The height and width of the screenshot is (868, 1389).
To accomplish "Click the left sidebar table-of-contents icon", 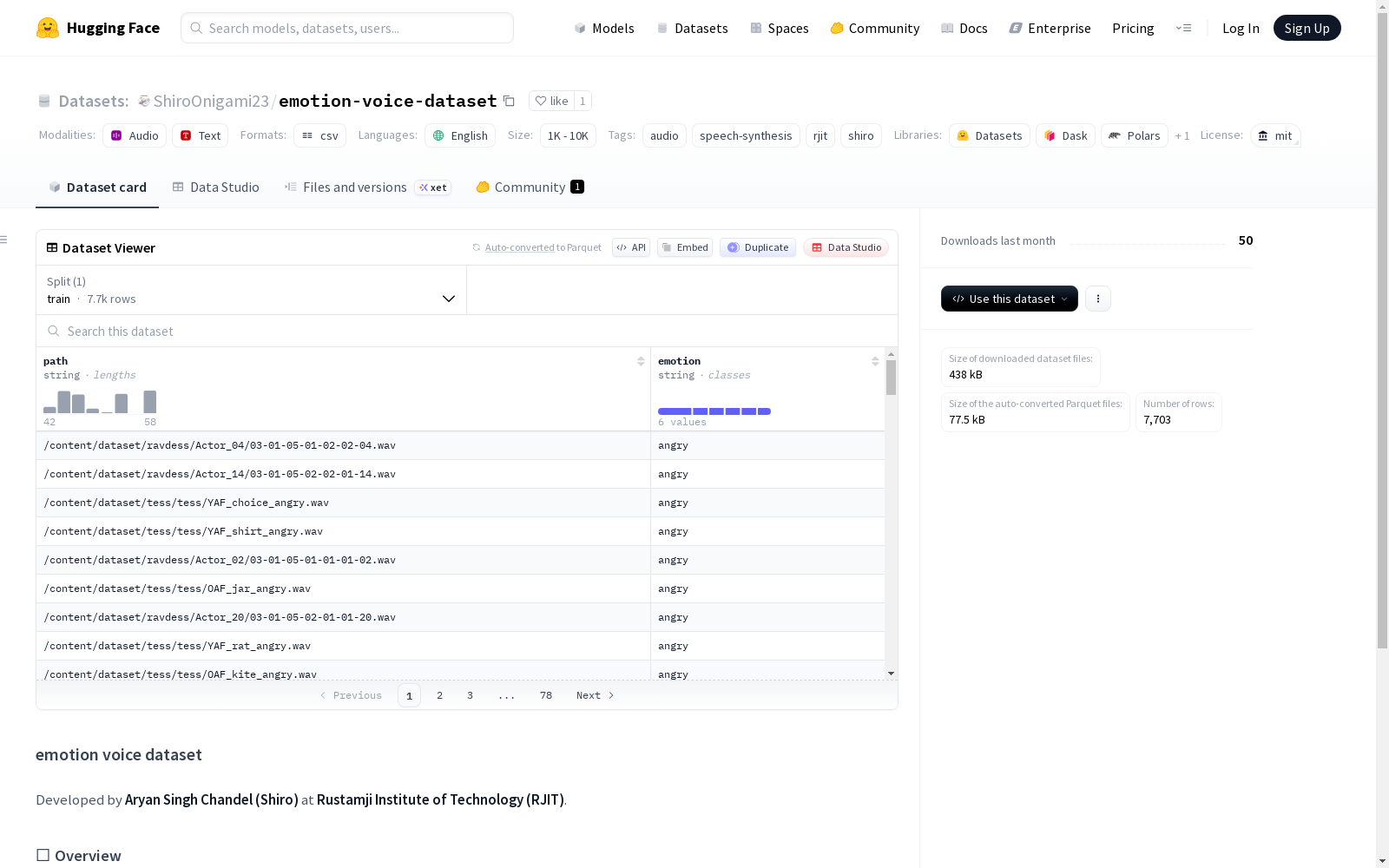I will click(4, 240).
